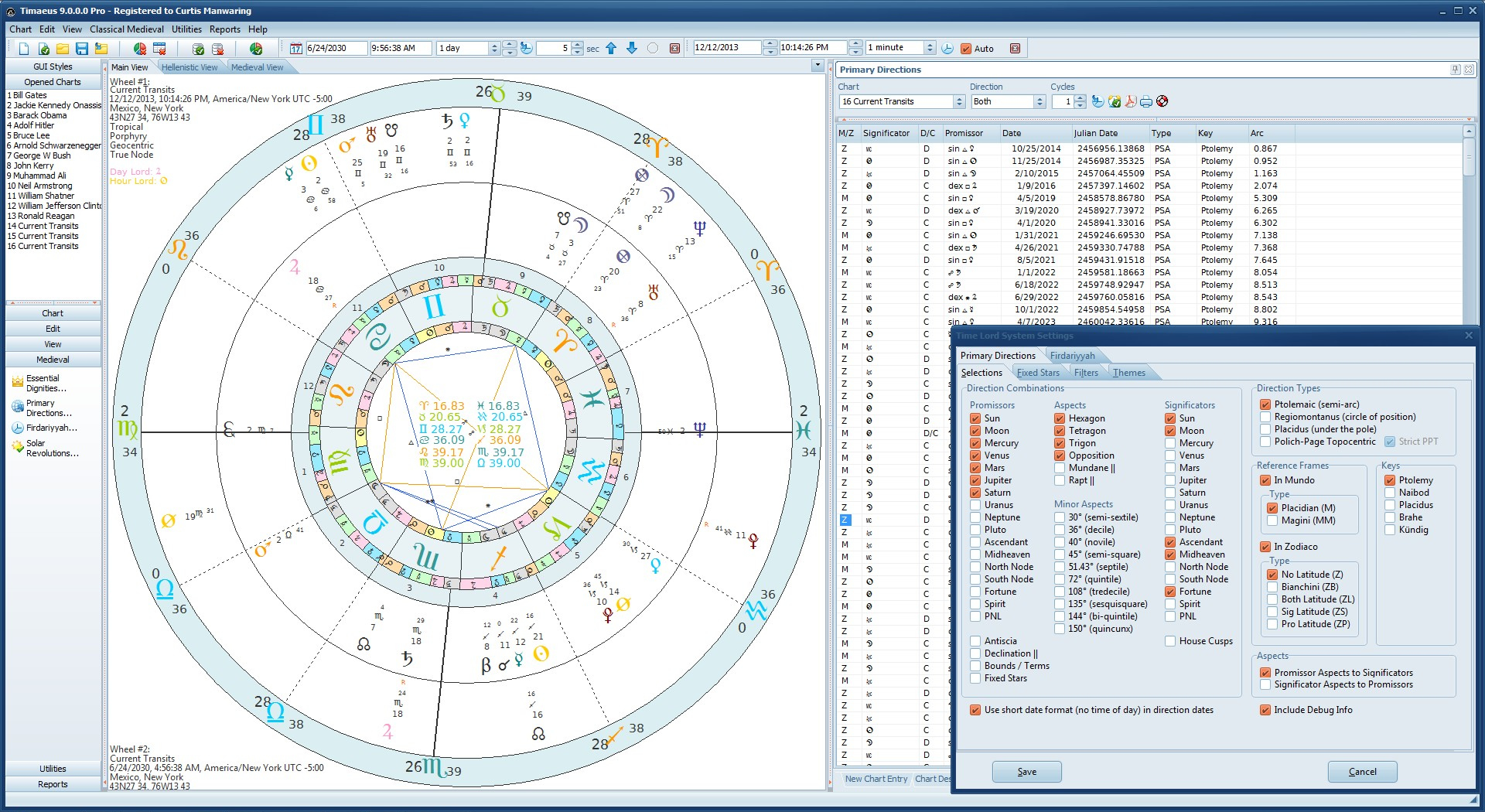
Task: Open the calendar icon beside 6/24/2030
Action: tap(295, 49)
